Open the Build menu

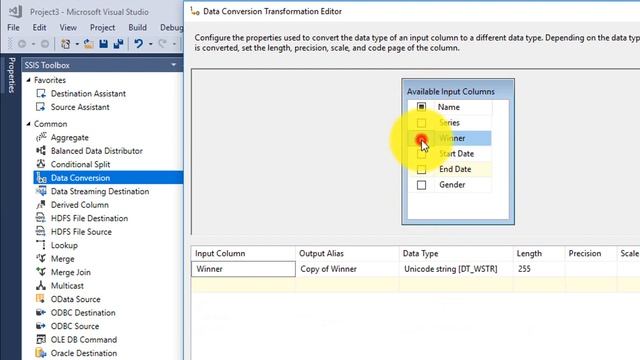138,27
